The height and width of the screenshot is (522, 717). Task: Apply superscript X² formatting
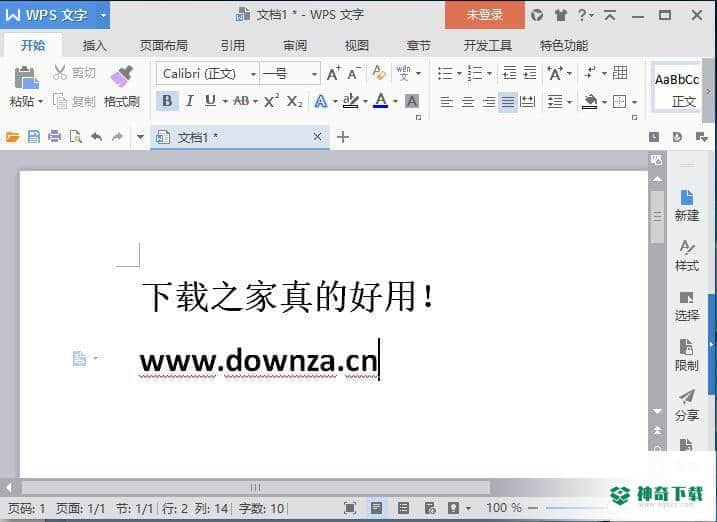(271, 101)
